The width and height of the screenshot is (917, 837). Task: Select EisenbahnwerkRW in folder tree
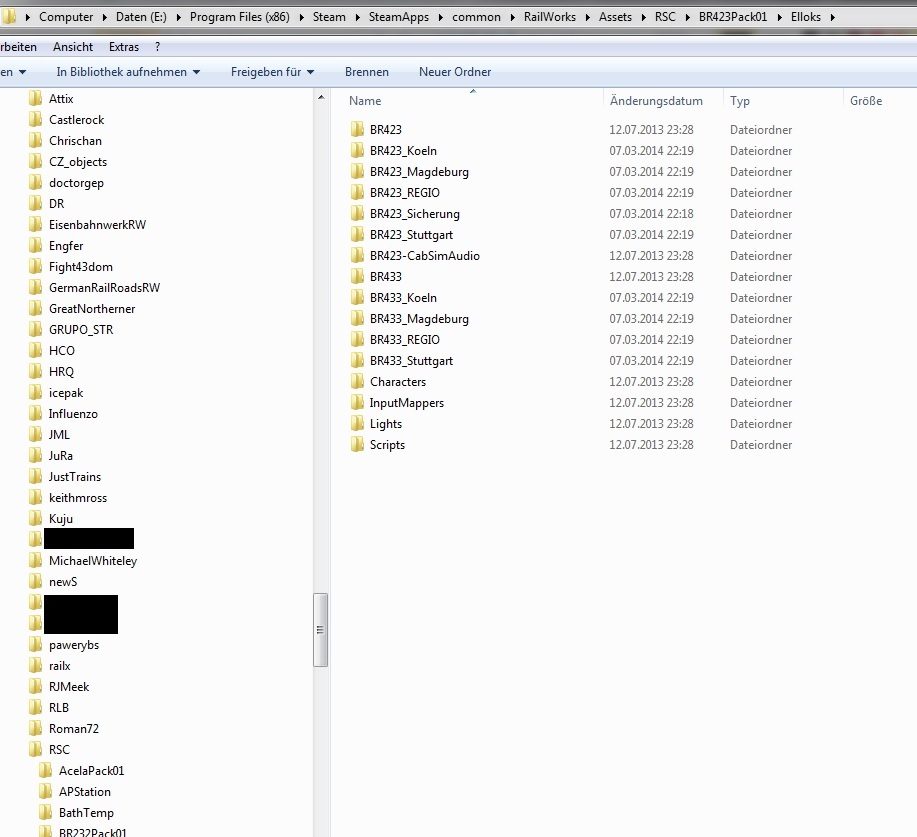(98, 225)
